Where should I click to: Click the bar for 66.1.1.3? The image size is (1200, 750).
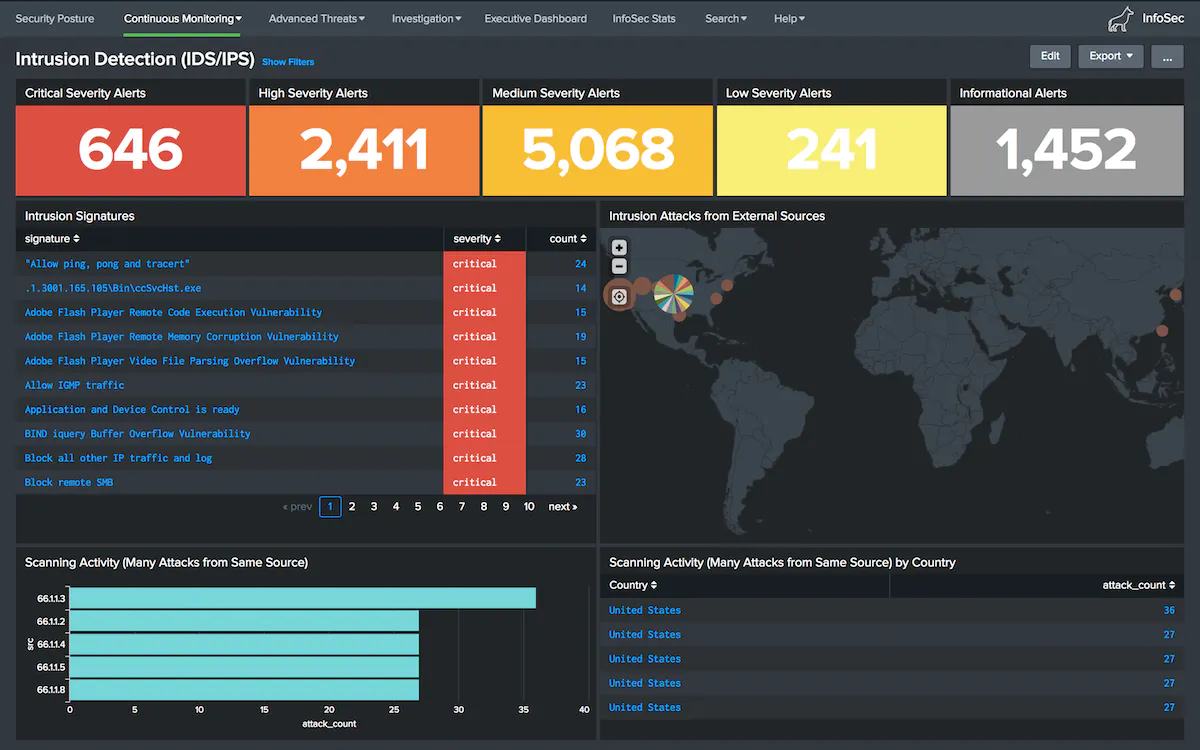302,598
